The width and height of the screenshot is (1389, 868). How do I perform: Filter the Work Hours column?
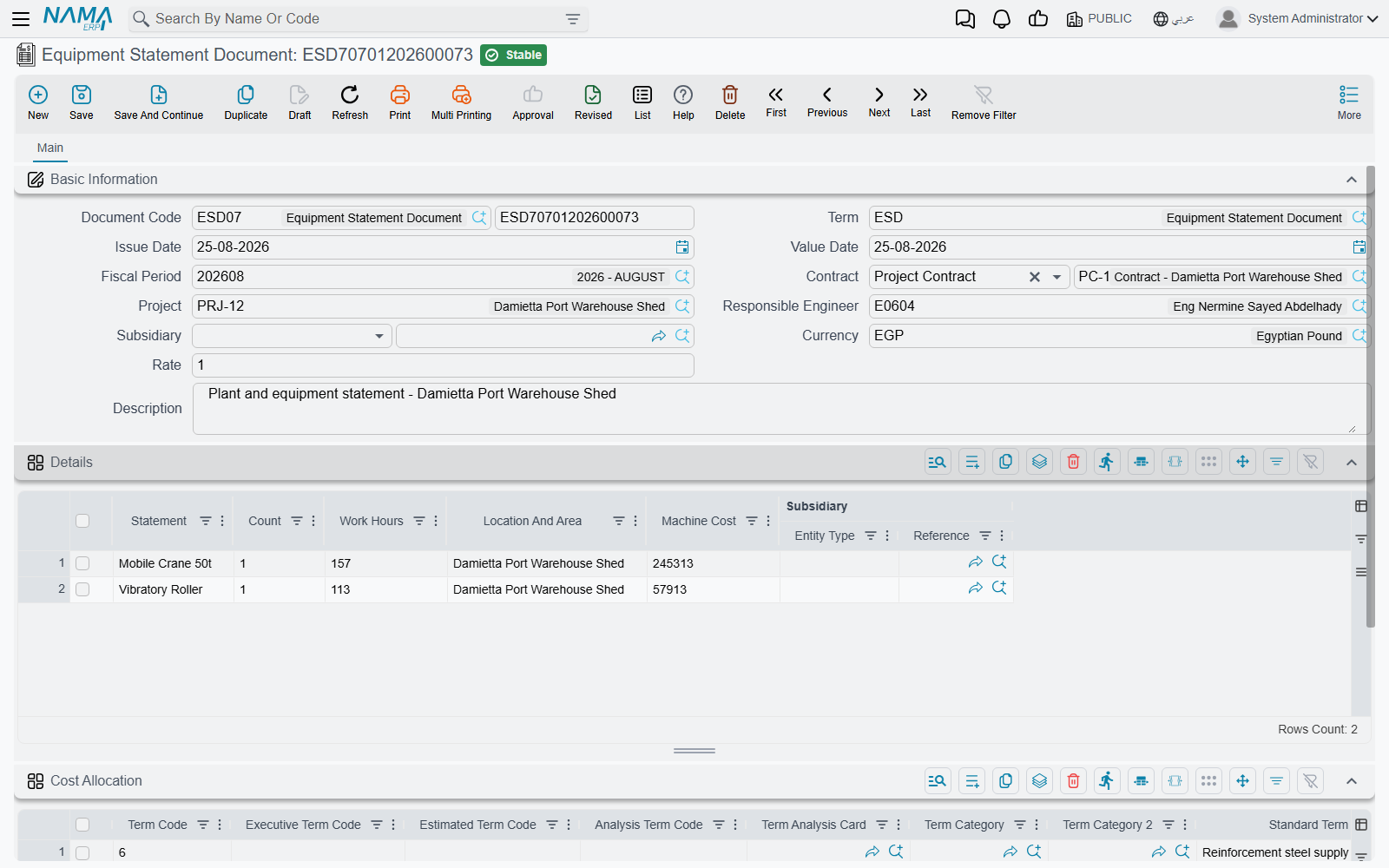click(419, 521)
